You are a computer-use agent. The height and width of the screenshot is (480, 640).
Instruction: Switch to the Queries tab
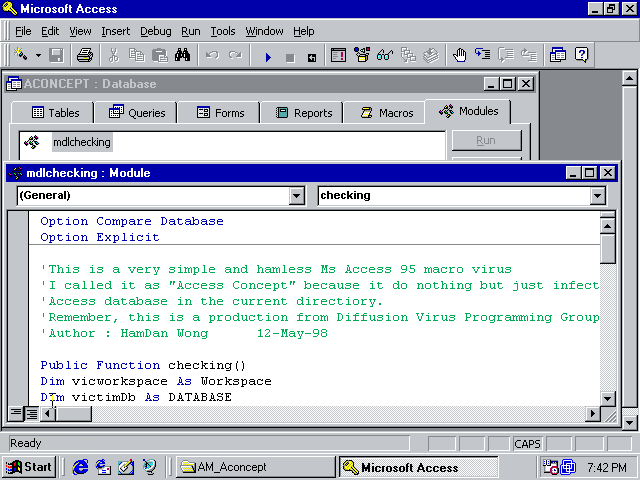click(136, 113)
